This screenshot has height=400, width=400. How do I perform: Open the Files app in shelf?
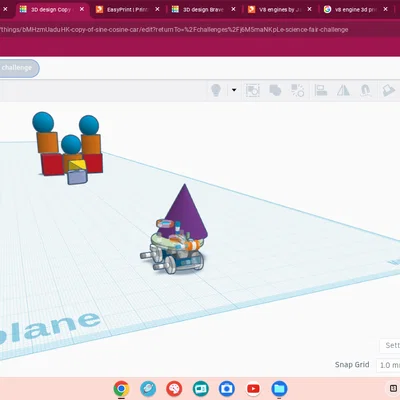click(x=279, y=388)
